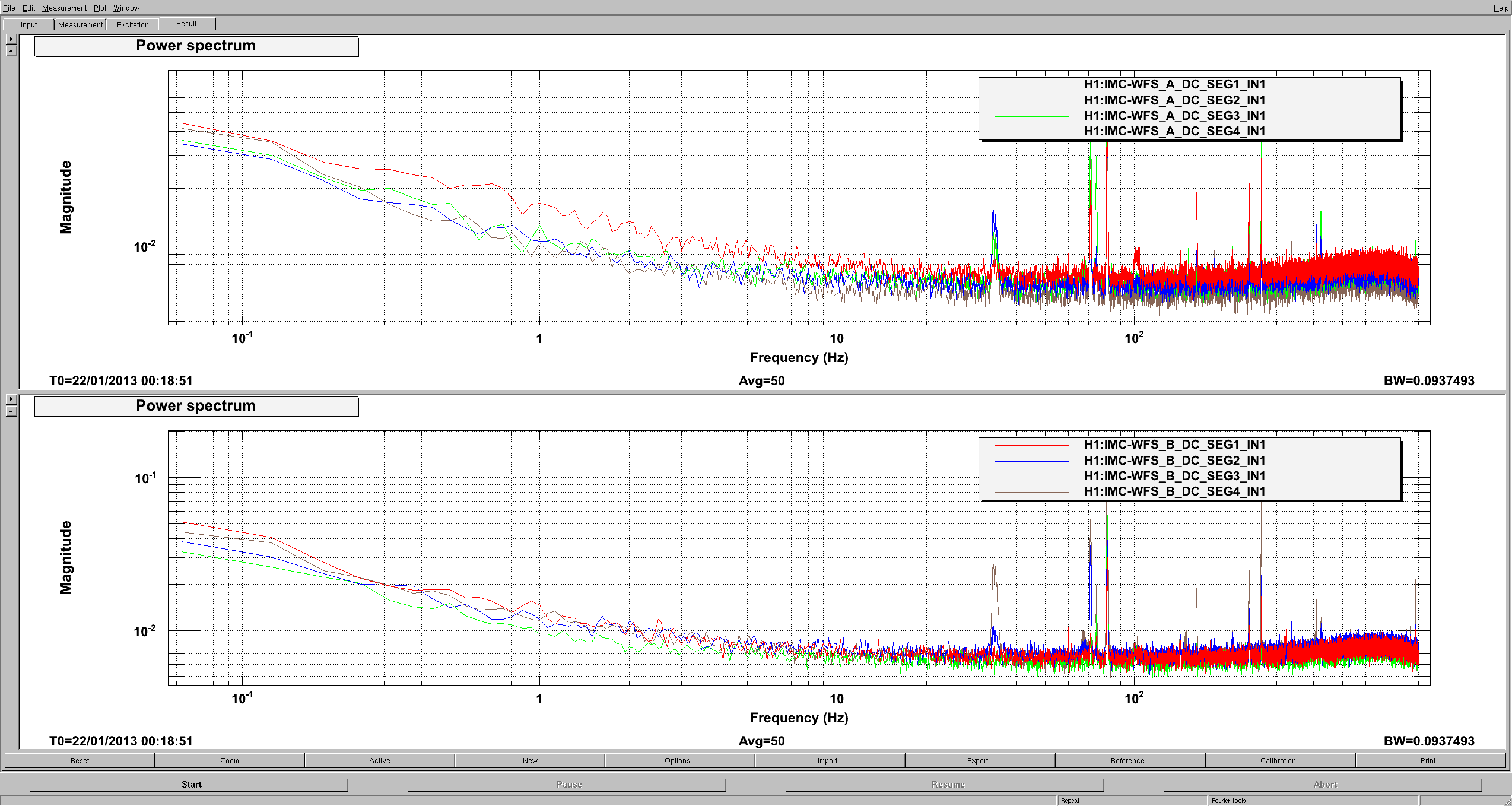Switch to the Measurement tab

(x=80, y=24)
